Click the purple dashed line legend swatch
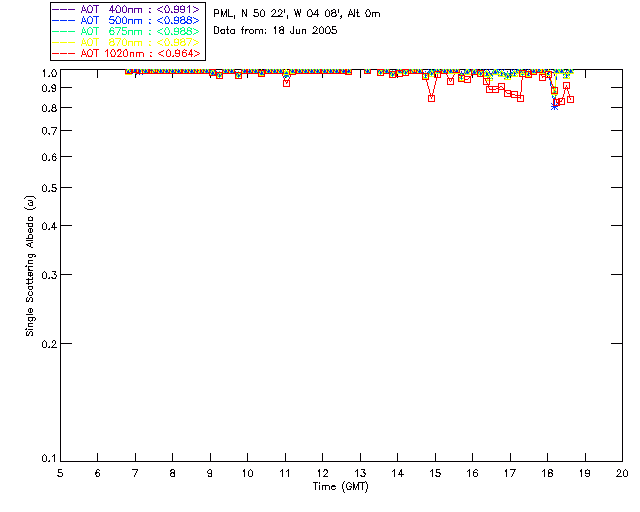This screenshot has height=512, width=640. (x=64, y=9)
